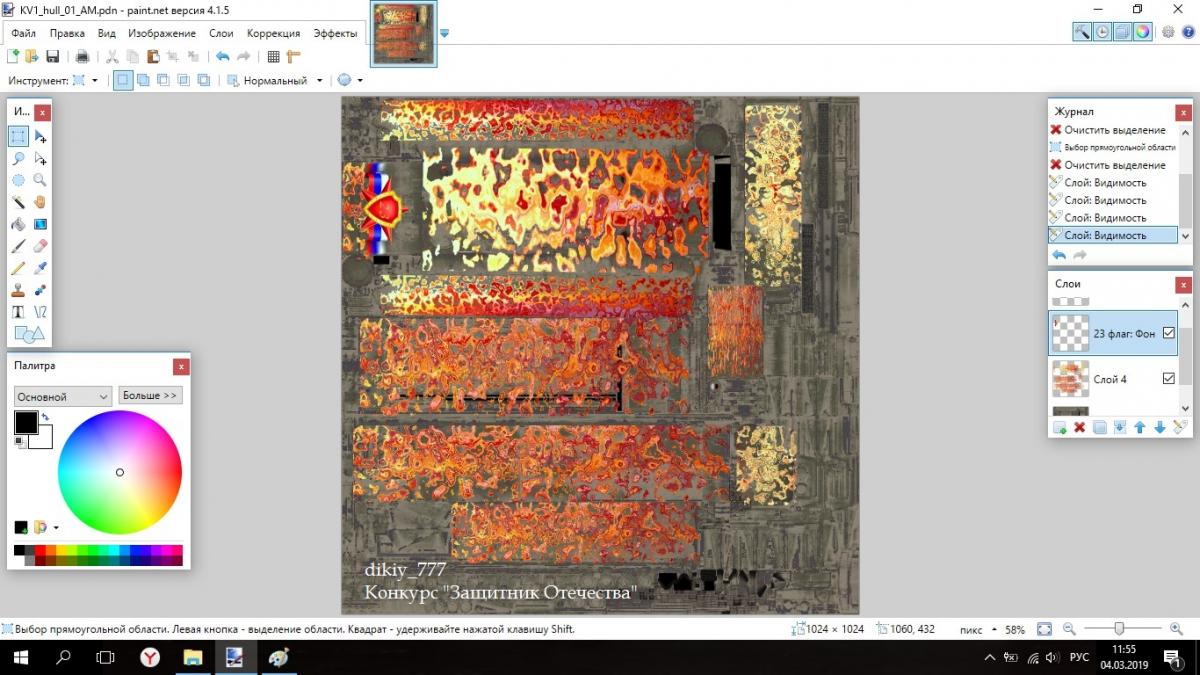Image resolution: width=1200 pixels, height=675 pixels.
Task: Open the antialiasing sphere dropdown arrow
Action: (359, 80)
